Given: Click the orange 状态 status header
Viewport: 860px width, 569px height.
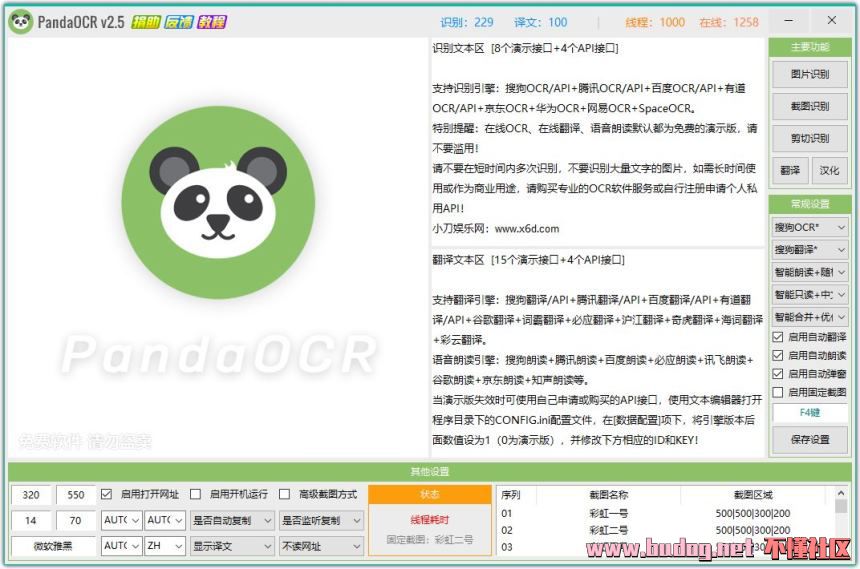Looking at the screenshot, I should (429, 494).
